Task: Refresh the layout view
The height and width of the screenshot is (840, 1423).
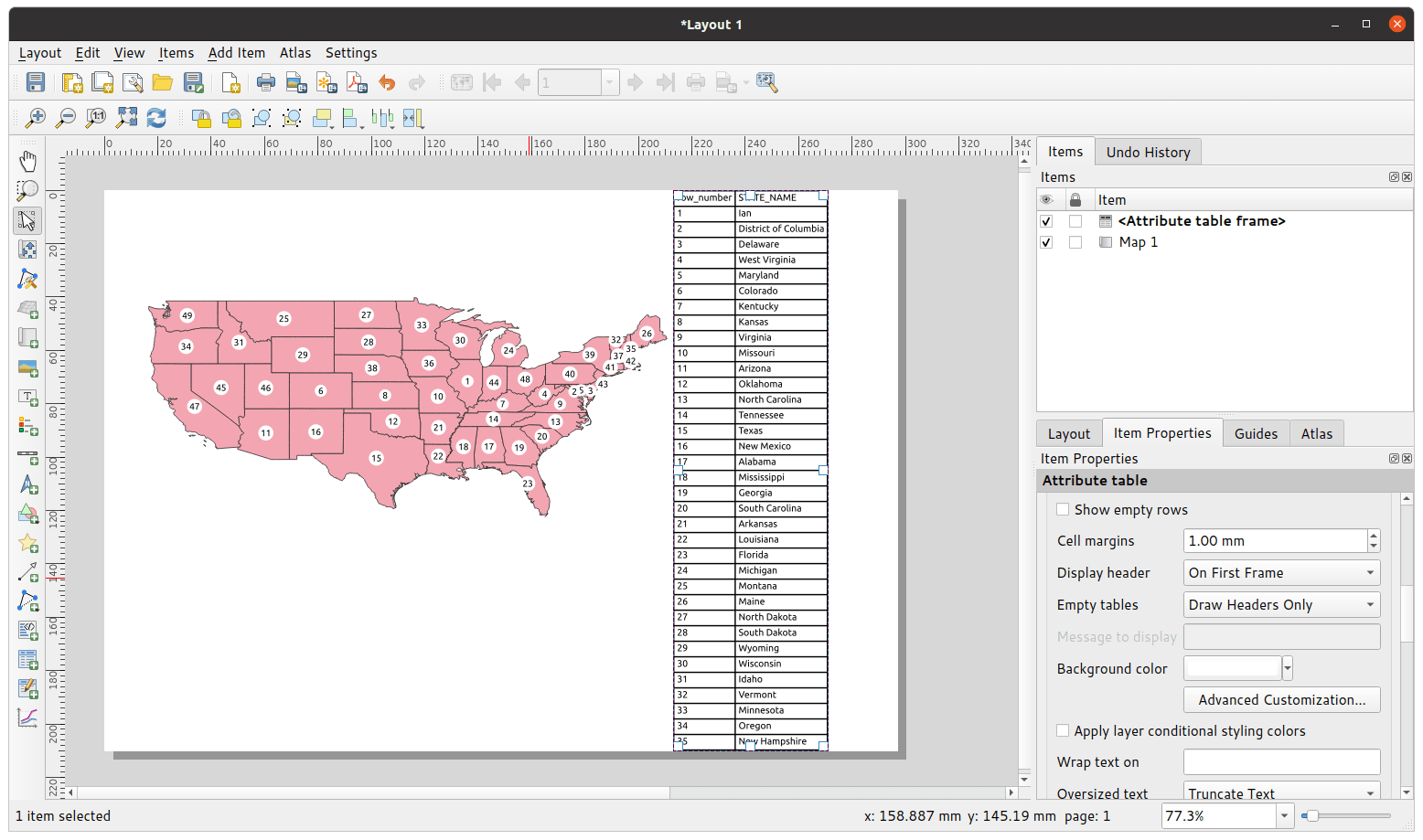Action: coord(156,118)
